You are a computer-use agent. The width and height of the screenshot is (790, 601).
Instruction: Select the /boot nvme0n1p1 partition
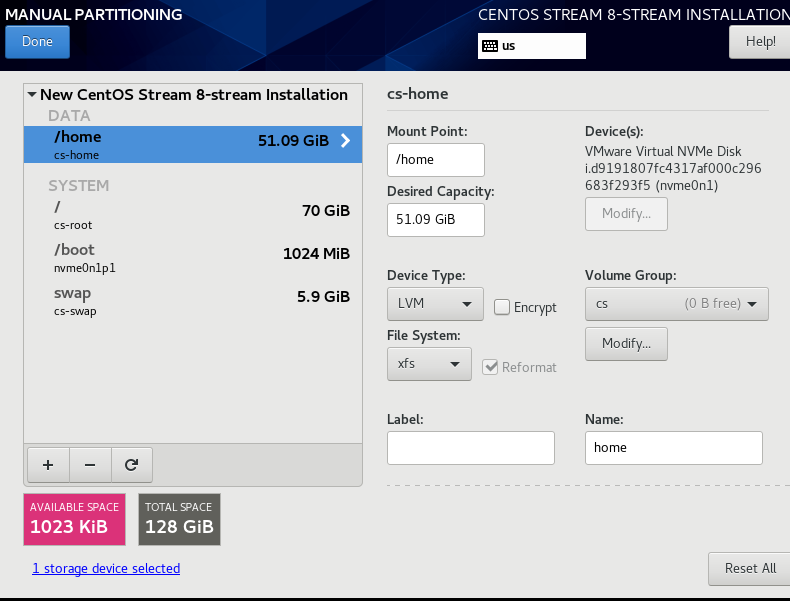193,258
